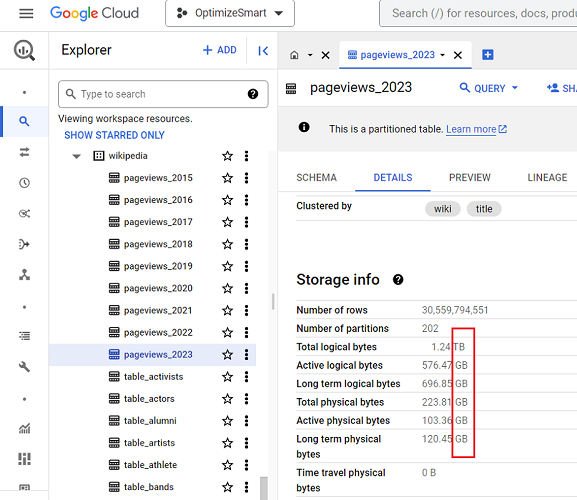Click the Explorer search field

163,94
